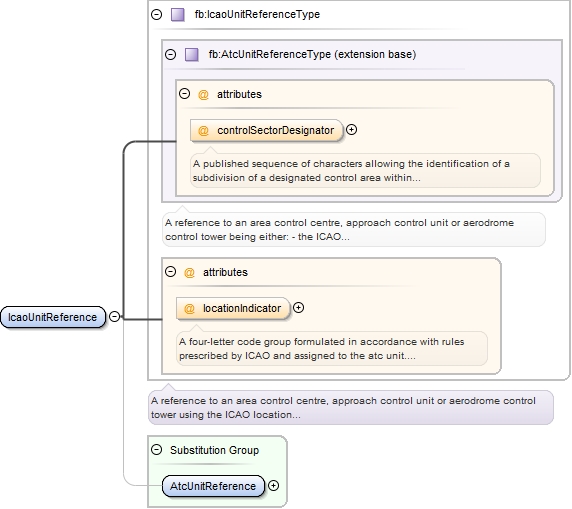Collapse fb:AtcUnitReferenceType extension base section
572x509 pixels.
[170, 55]
